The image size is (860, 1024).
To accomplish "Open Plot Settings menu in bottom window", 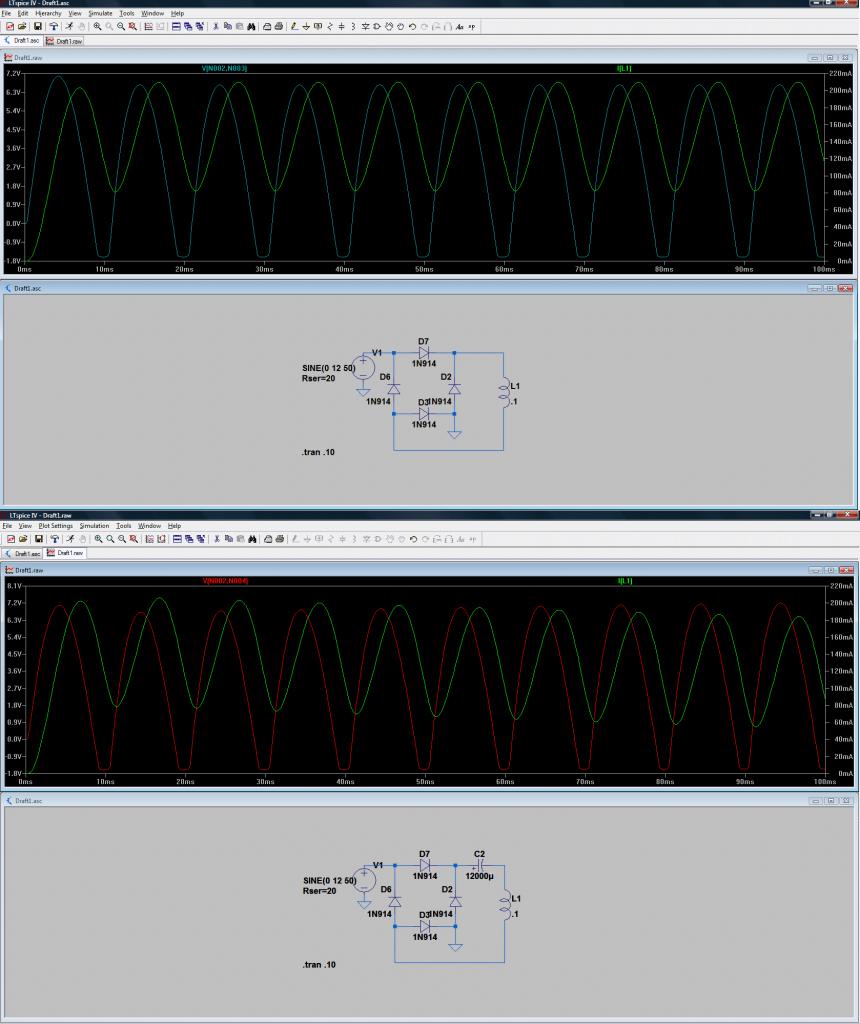I will pos(56,525).
